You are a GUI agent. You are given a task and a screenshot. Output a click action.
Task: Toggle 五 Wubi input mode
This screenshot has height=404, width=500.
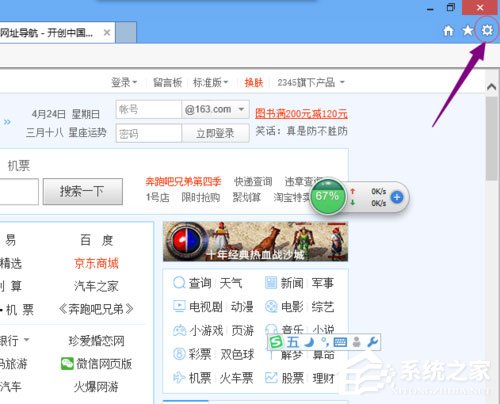pos(293,342)
